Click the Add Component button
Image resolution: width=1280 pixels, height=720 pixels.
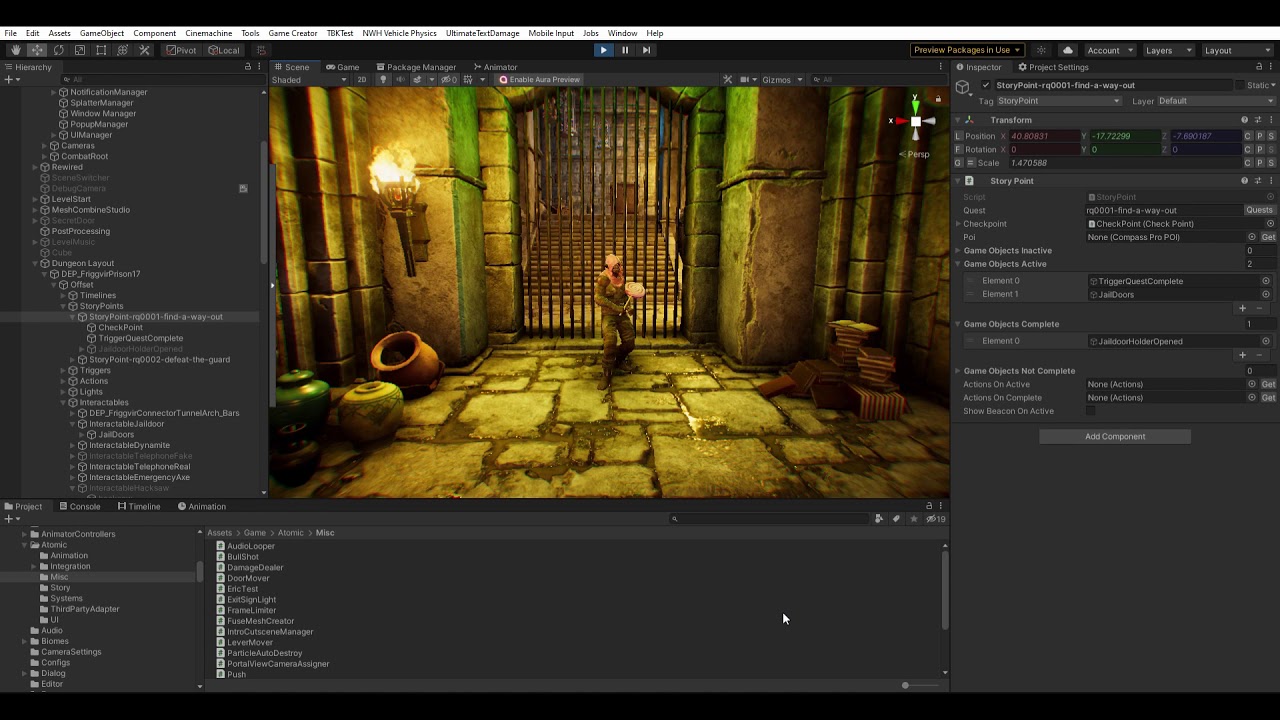click(1115, 437)
